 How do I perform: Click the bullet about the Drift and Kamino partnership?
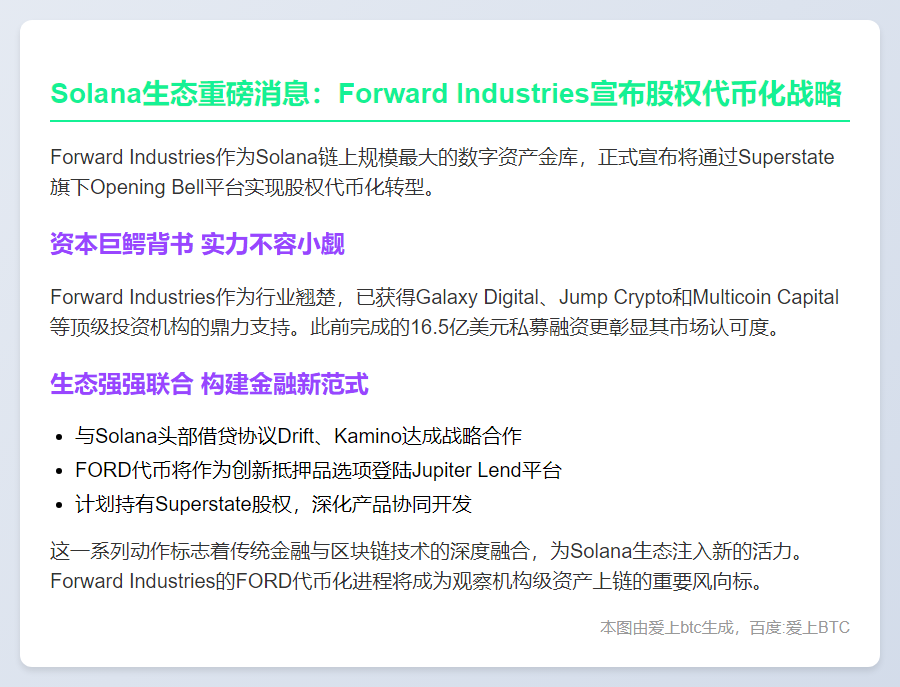pyautogui.click(x=298, y=436)
